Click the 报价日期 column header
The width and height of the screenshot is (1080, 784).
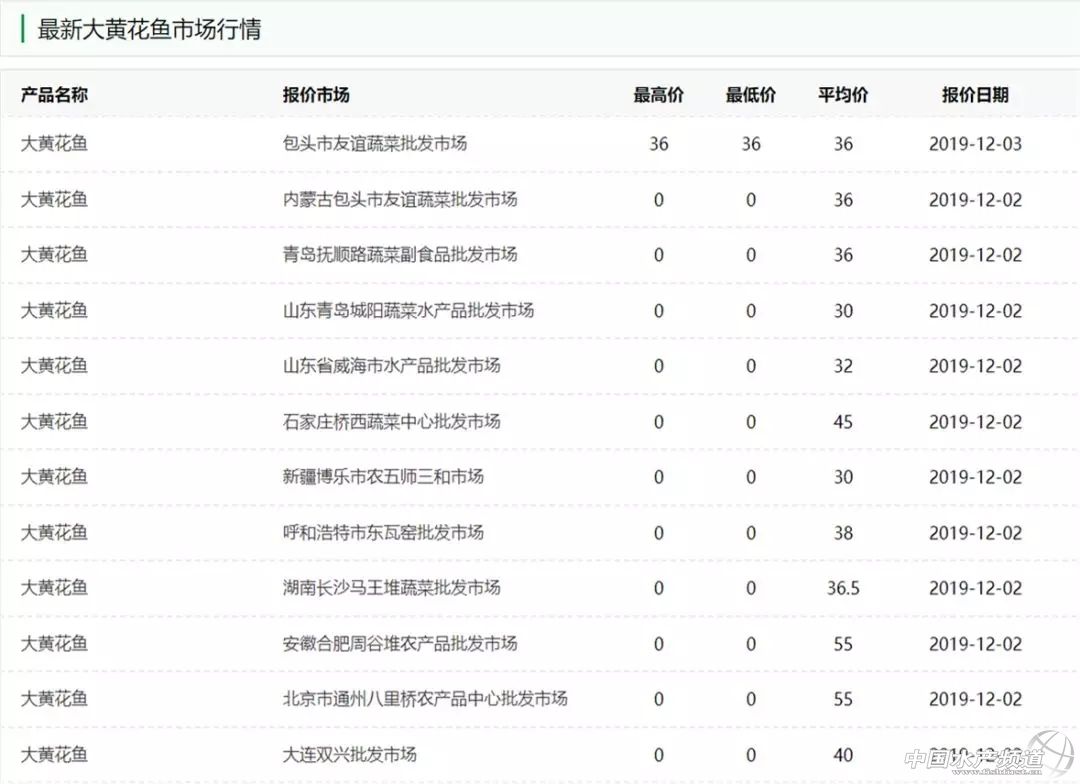[975, 95]
